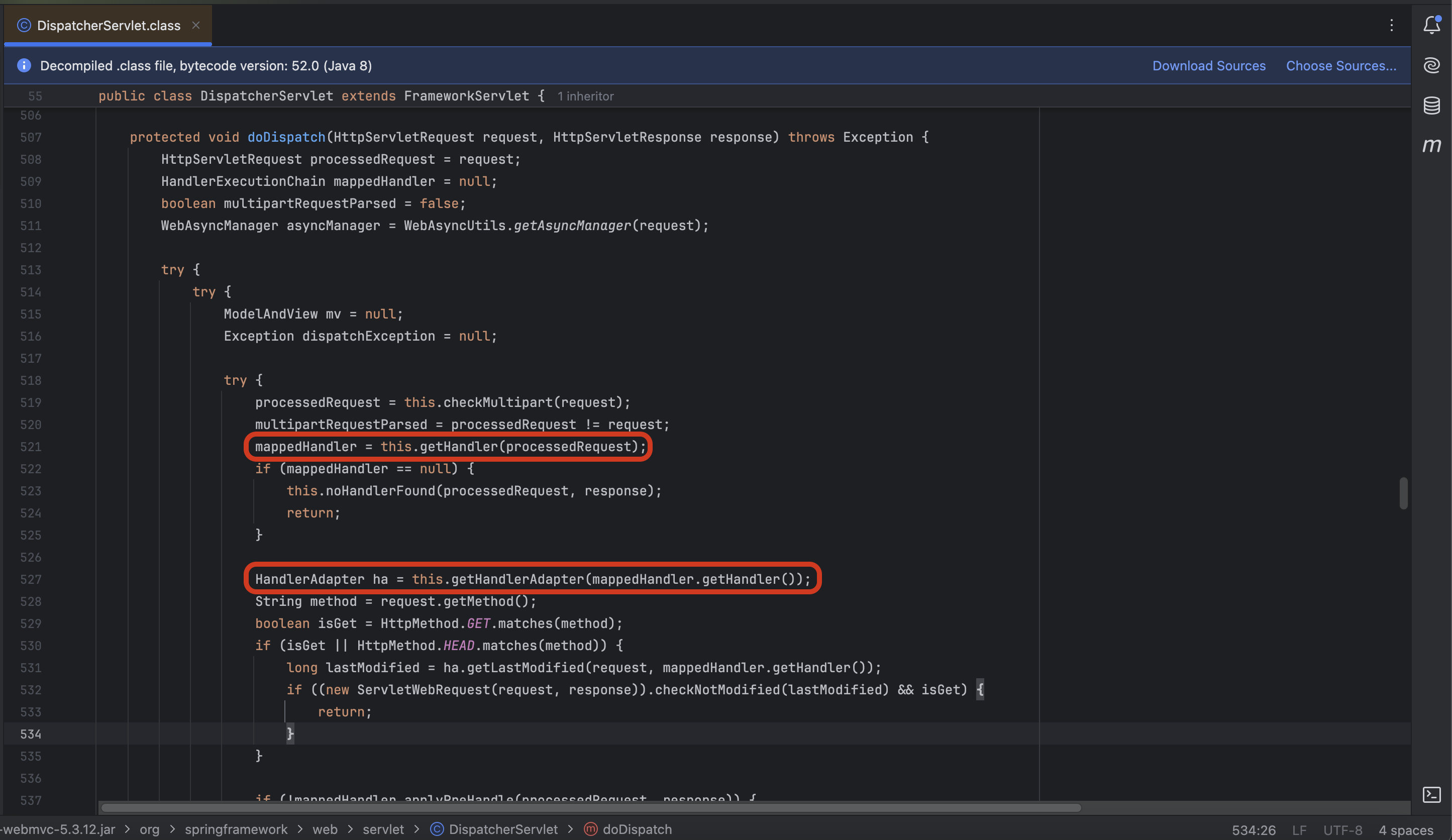Open the 4 spaces indent settings
The width and height of the screenshot is (1452, 840).
(1405, 829)
